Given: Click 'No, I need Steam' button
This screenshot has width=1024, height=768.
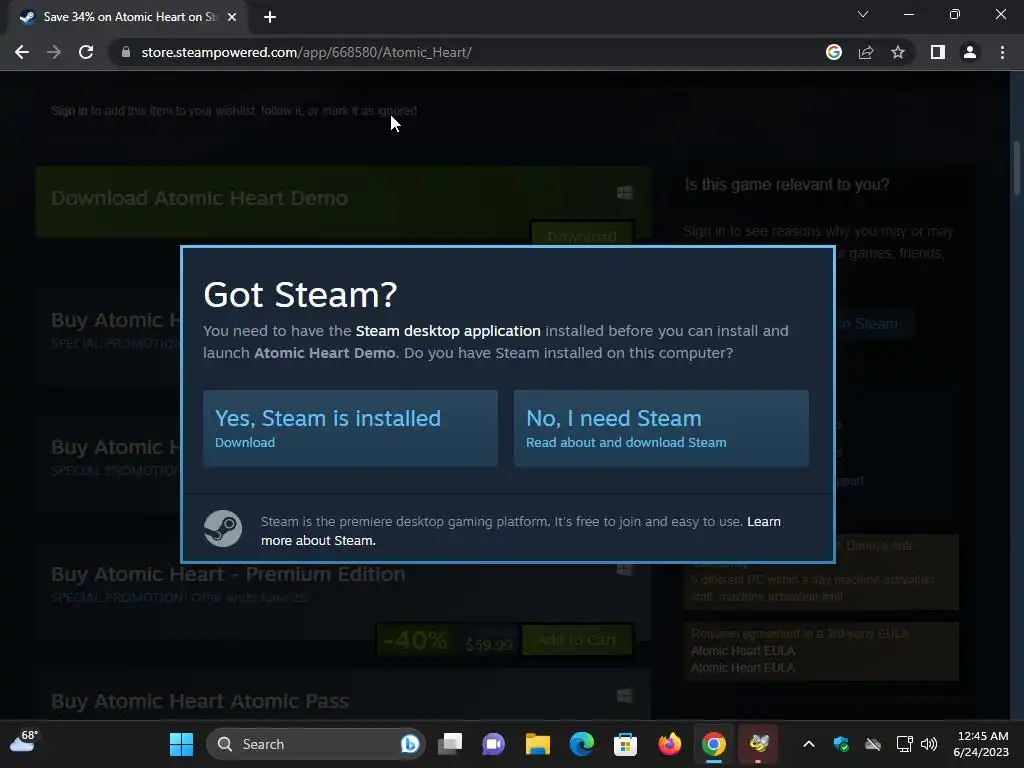Looking at the screenshot, I should tap(662, 428).
